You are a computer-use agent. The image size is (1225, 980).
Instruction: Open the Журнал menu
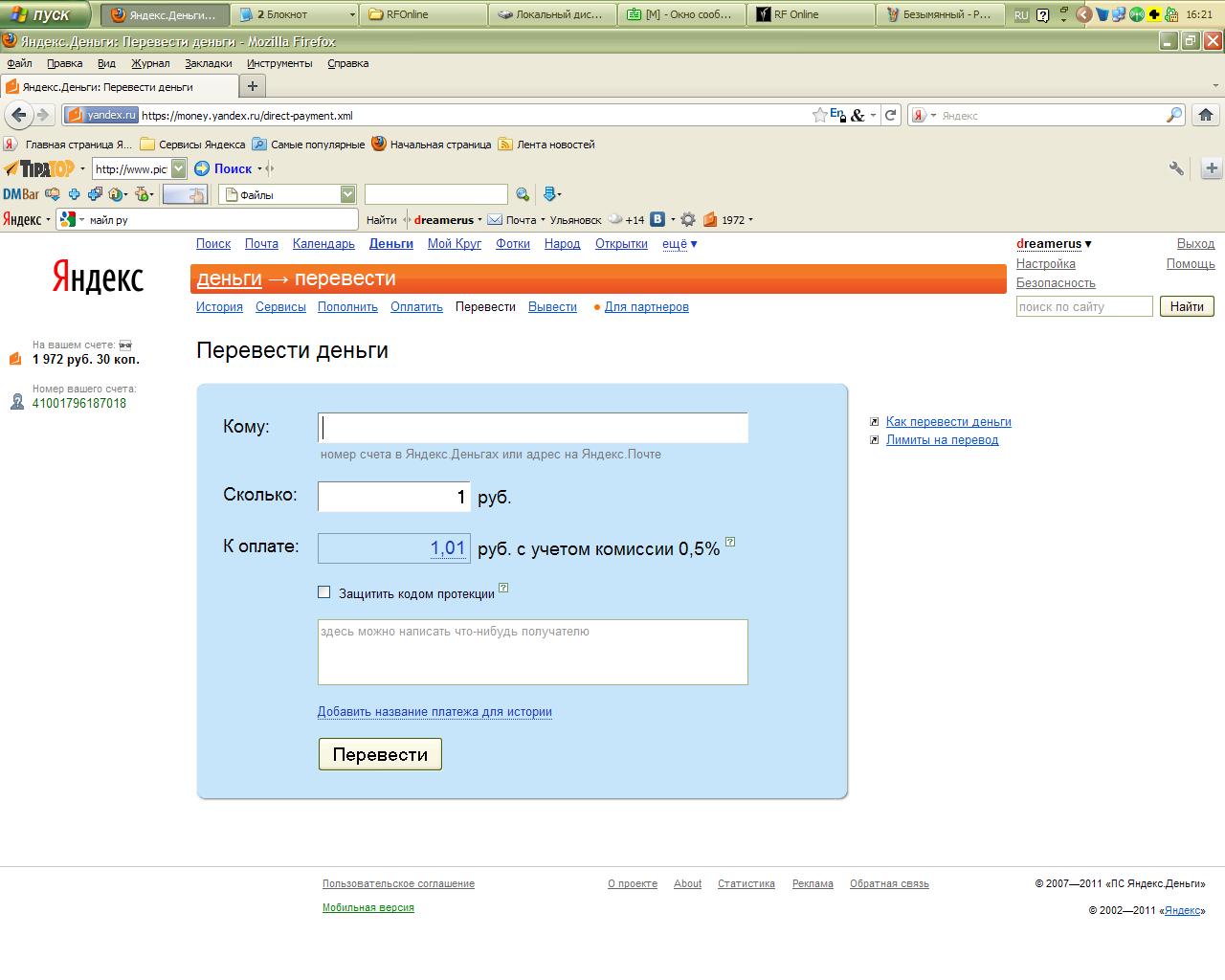150,63
